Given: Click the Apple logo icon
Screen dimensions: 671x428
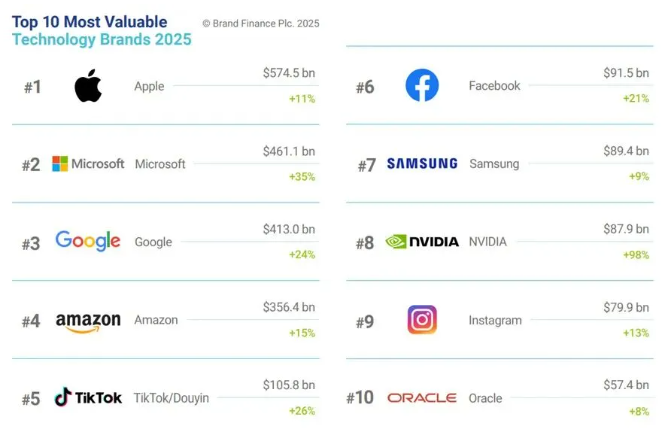Looking at the screenshot, I should click(88, 86).
